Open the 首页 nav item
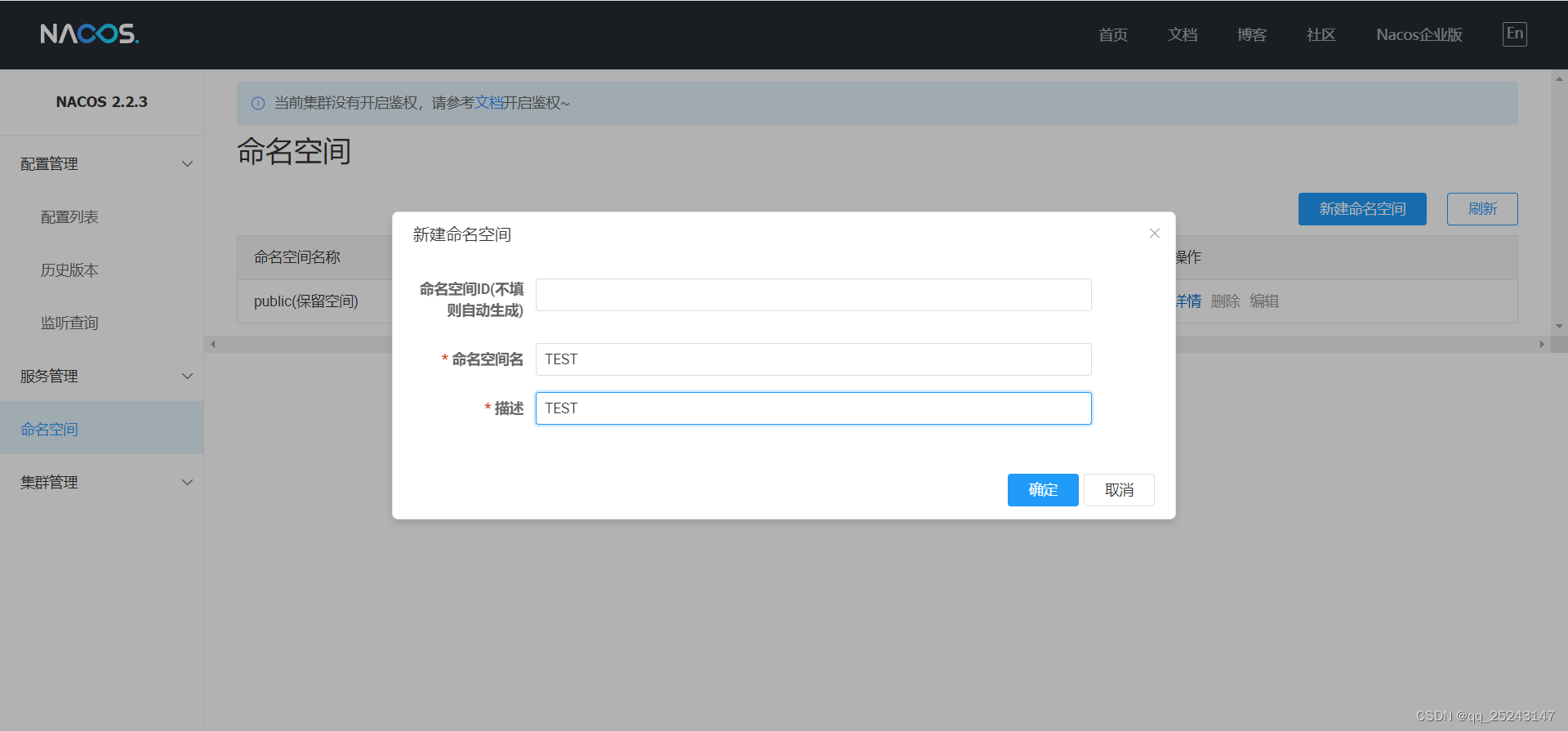The image size is (1568, 731). [1112, 34]
